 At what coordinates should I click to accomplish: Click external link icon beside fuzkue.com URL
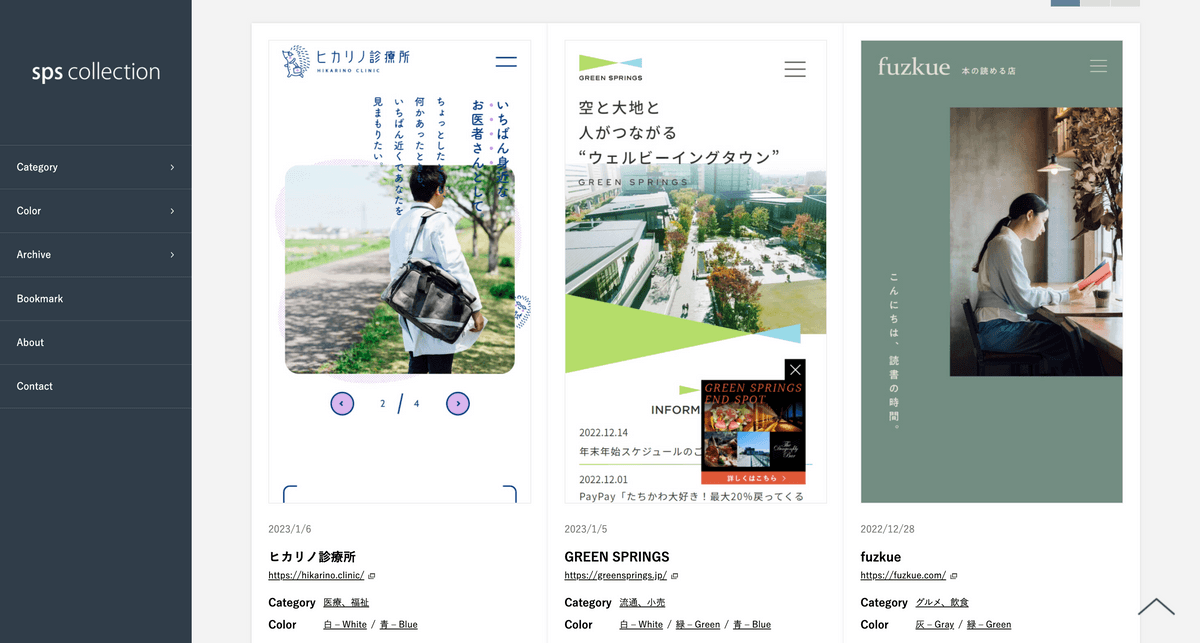pyautogui.click(x=954, y=576)
